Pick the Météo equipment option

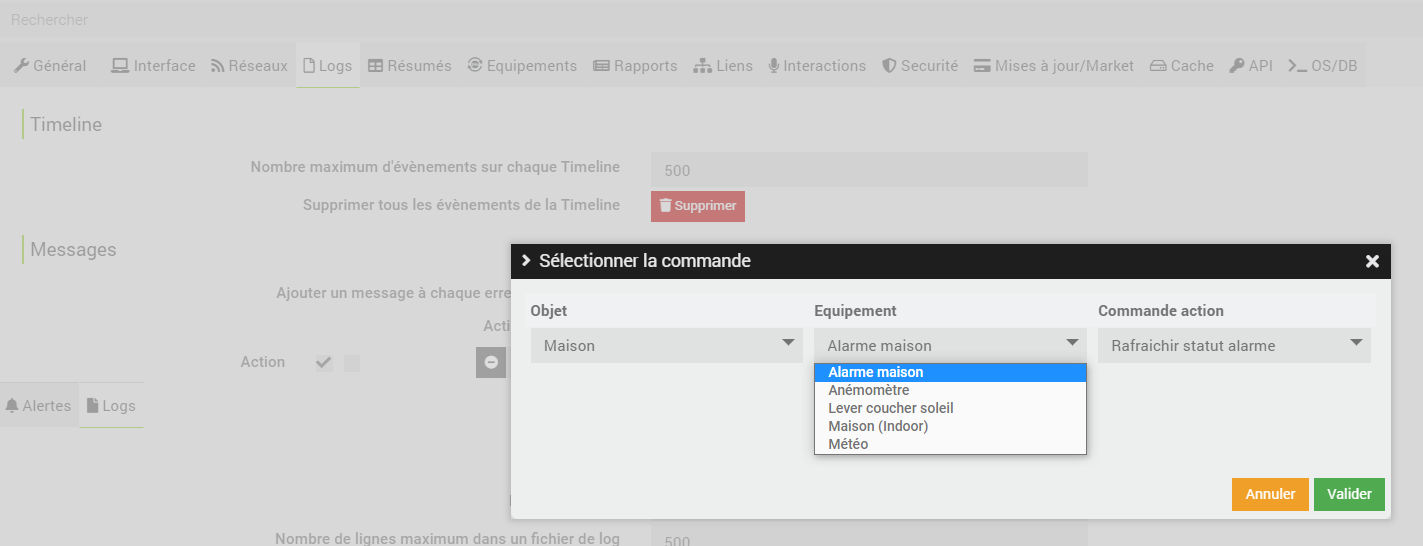click(848, 444)
